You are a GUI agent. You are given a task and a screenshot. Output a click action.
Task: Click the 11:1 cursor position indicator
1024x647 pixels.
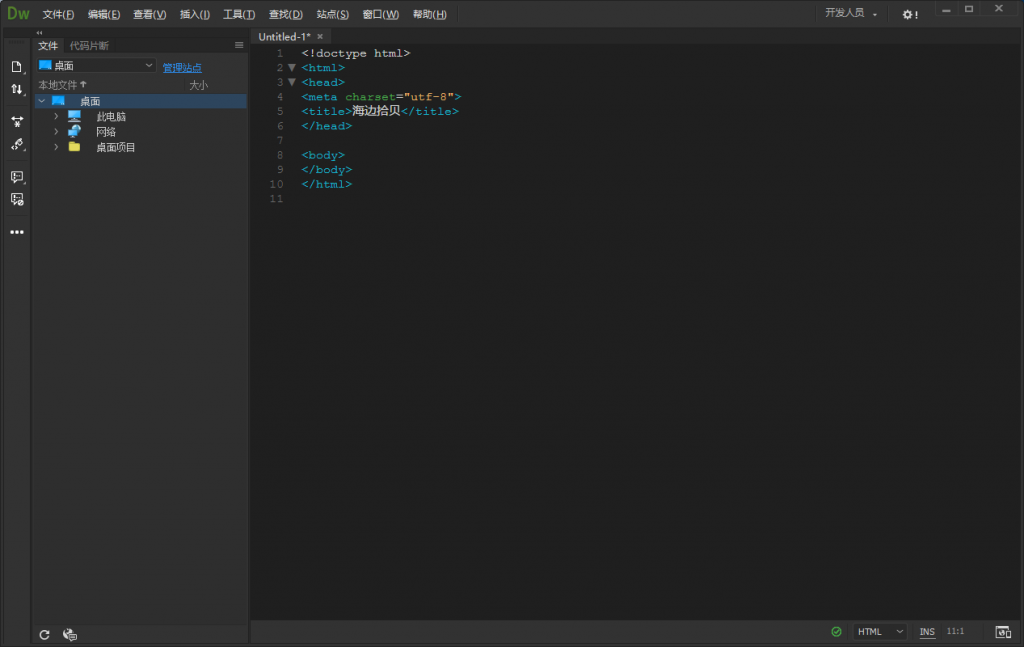click(x=955, y=631)
